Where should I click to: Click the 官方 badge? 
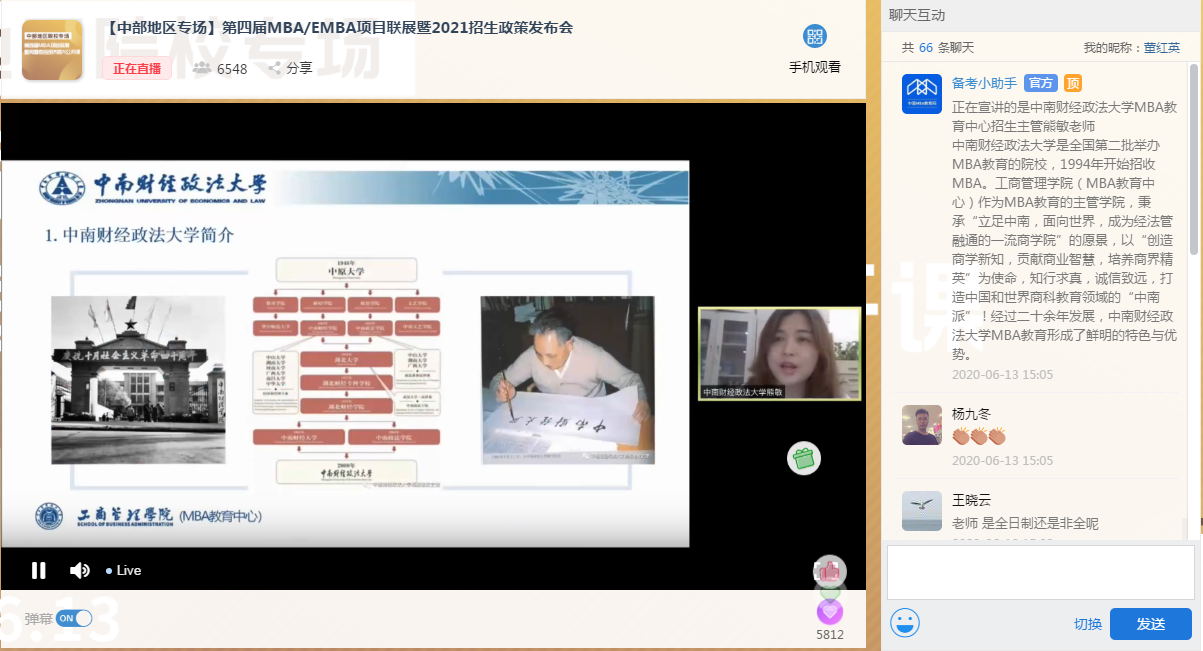1042,83
